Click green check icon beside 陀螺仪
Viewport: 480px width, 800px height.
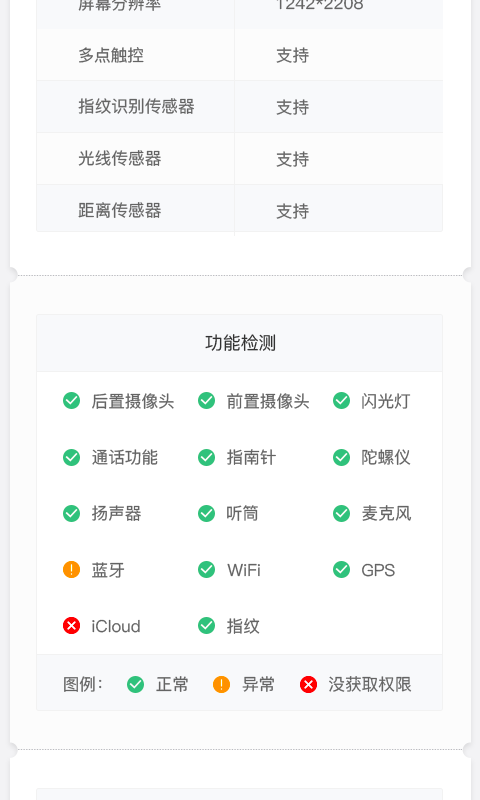(x=342, y=457)
